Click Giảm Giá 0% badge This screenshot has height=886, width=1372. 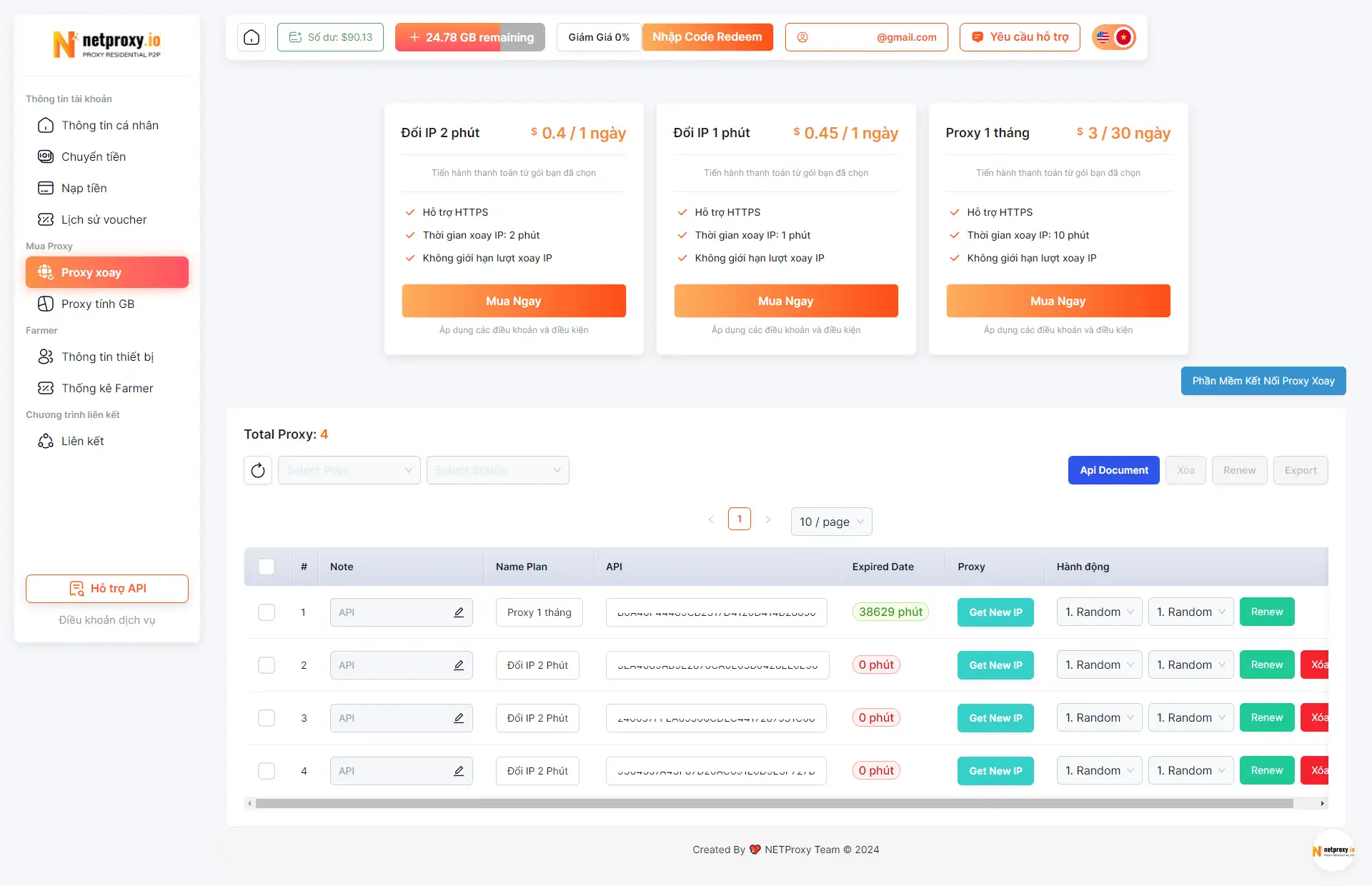599,37
